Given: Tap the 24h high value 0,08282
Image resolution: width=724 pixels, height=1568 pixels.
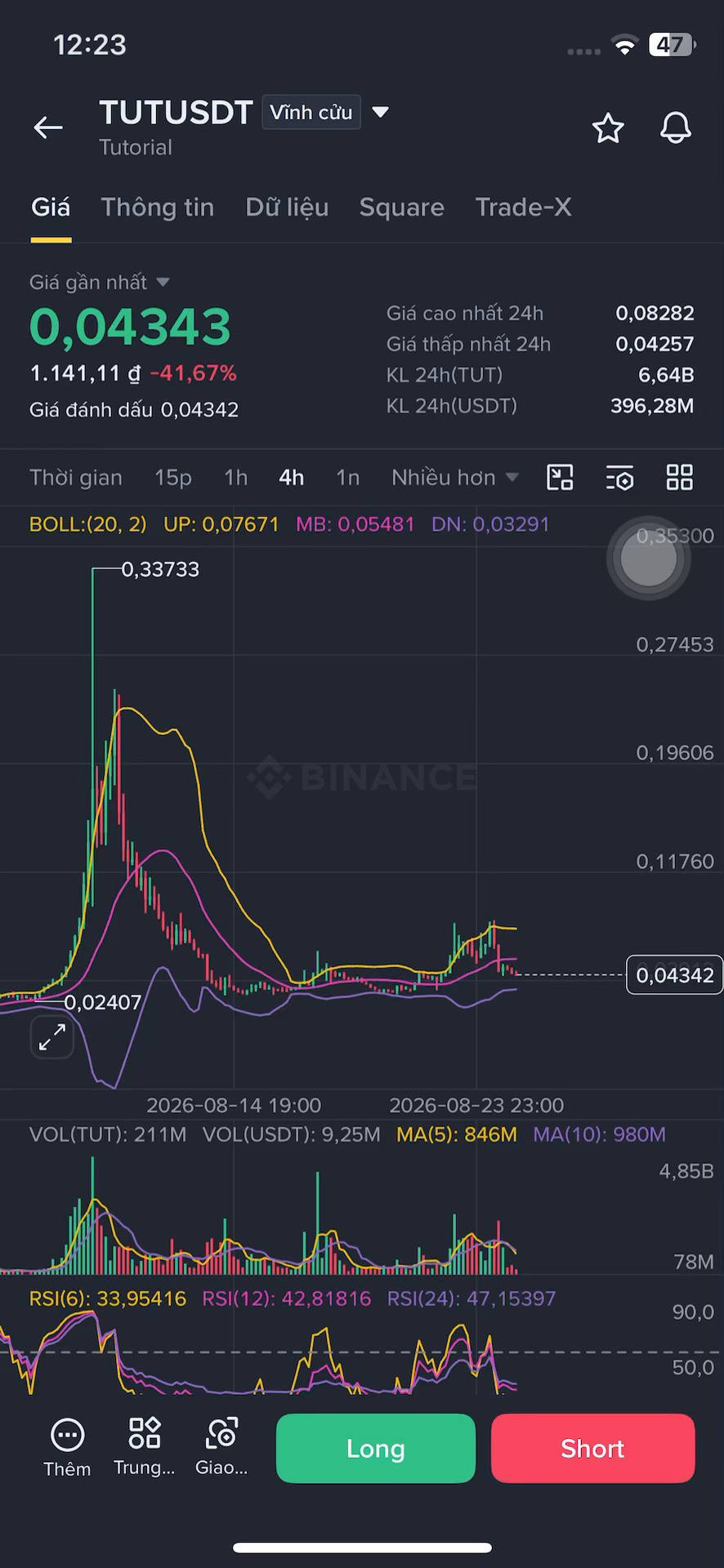Looking at the screenshot, I should click(x=655, y=314).
